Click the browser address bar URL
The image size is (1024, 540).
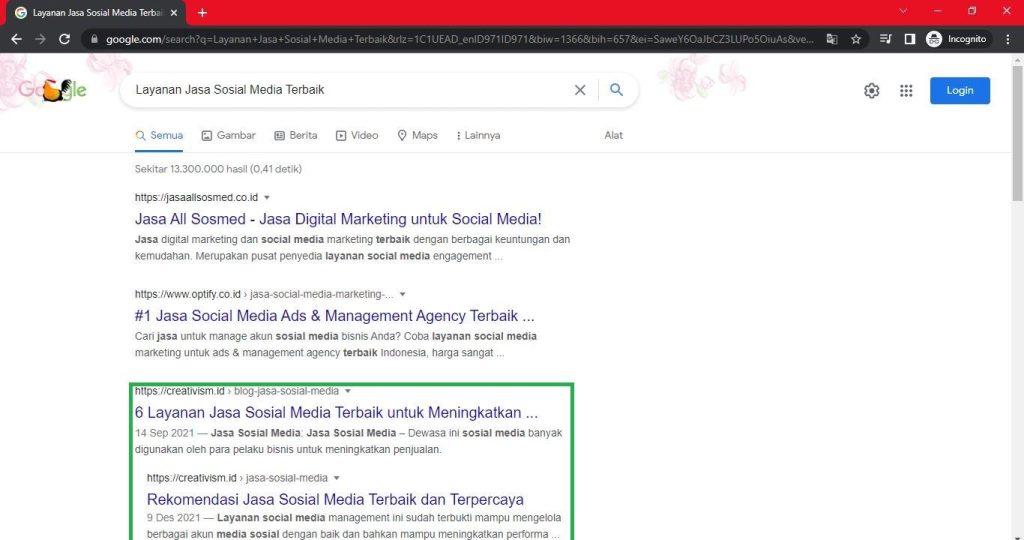(460, 39)
